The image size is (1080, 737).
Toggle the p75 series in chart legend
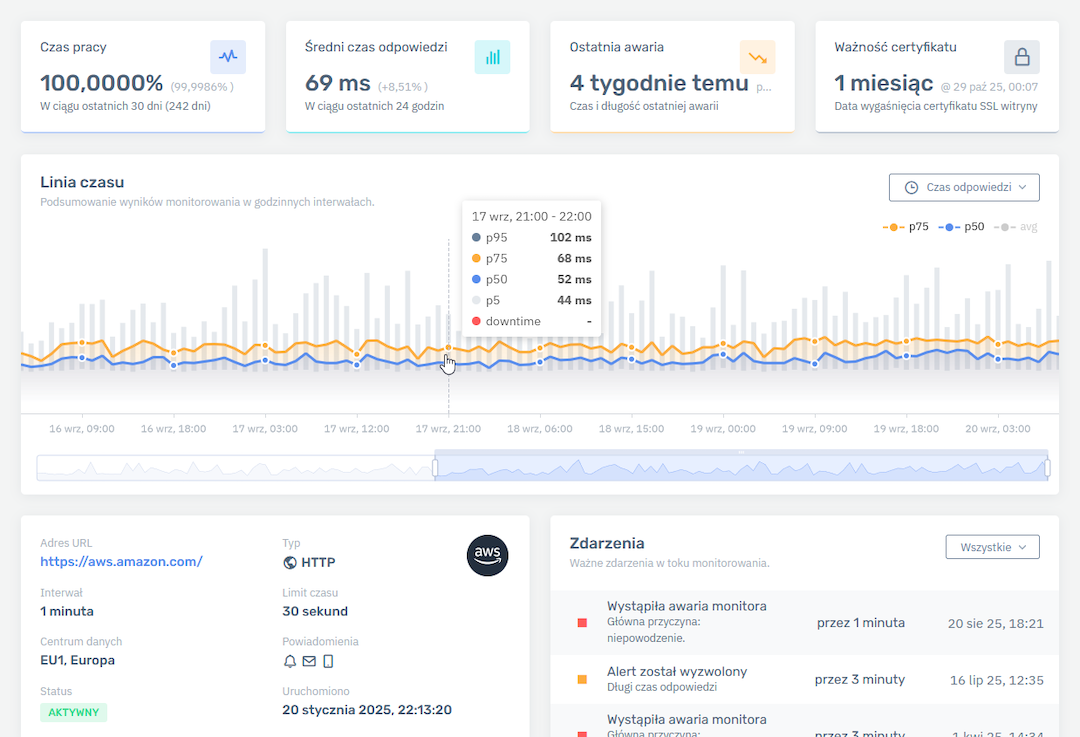[x=906, y=227]
